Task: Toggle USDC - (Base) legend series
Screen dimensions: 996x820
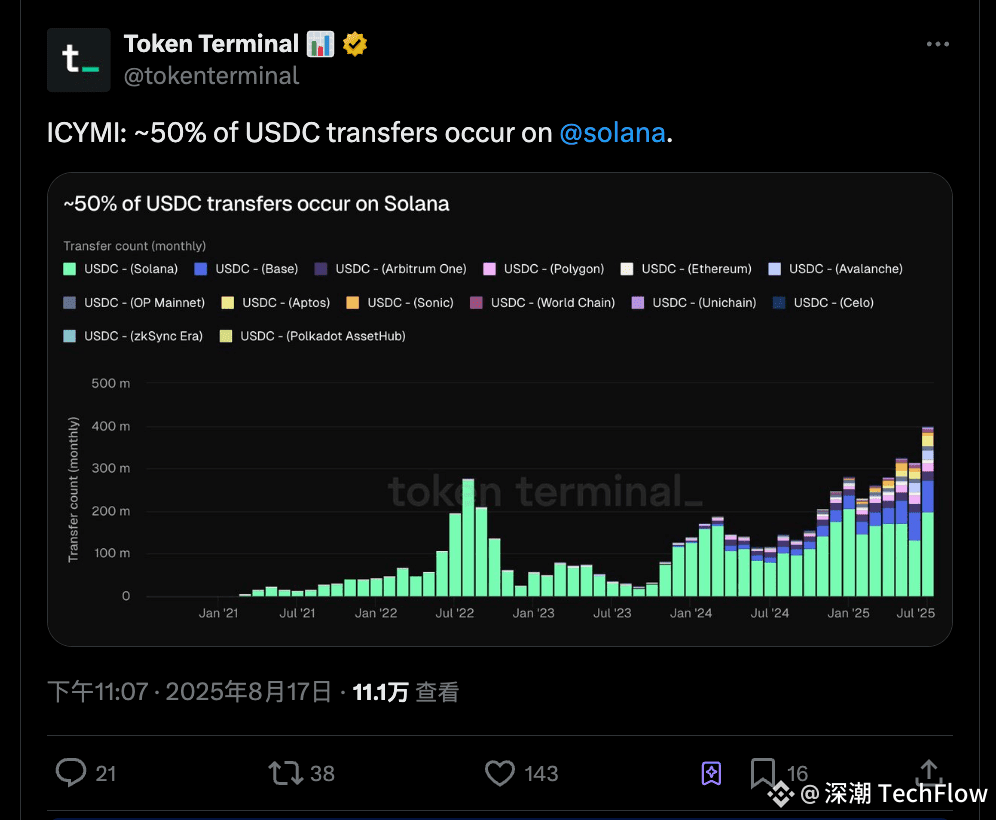Action: coord(246,269)
